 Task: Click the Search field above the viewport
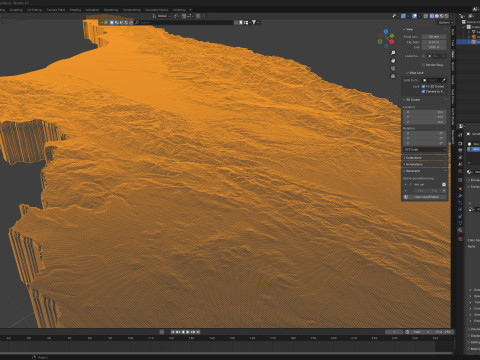[184, 22]
